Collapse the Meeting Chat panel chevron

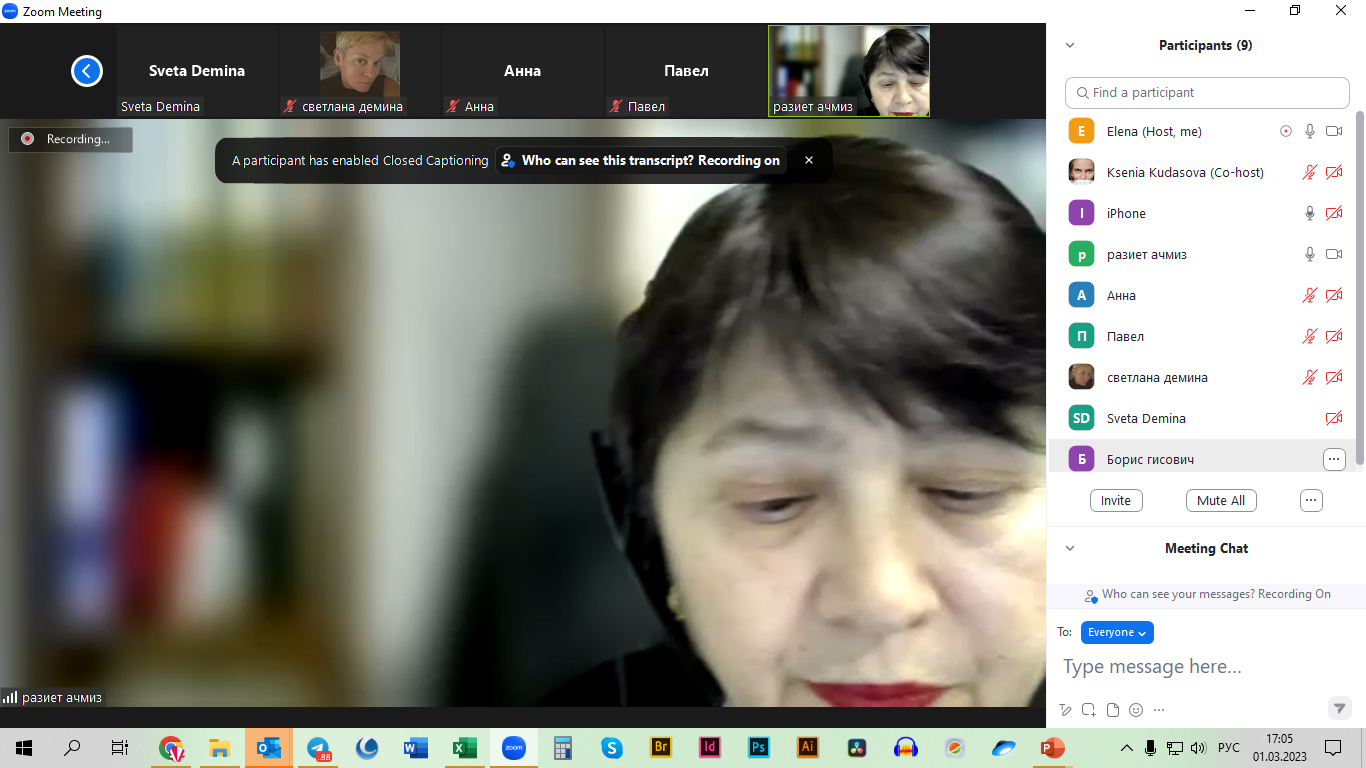click(1070, 548)
